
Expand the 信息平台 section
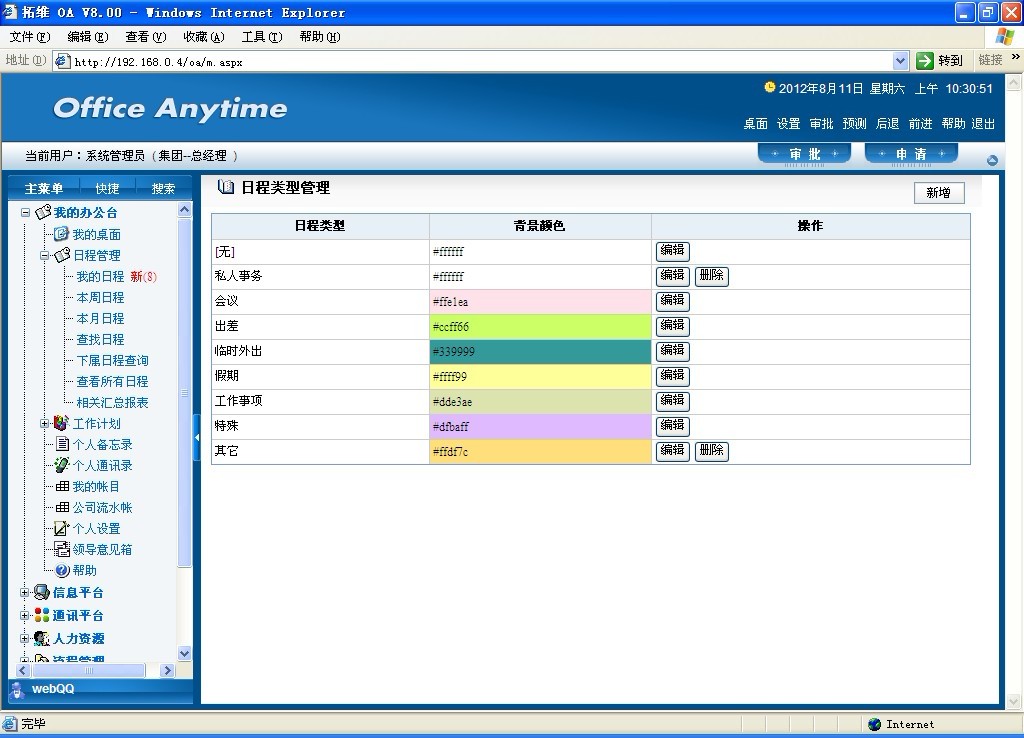pyautogui.click(x=26, y=592)
